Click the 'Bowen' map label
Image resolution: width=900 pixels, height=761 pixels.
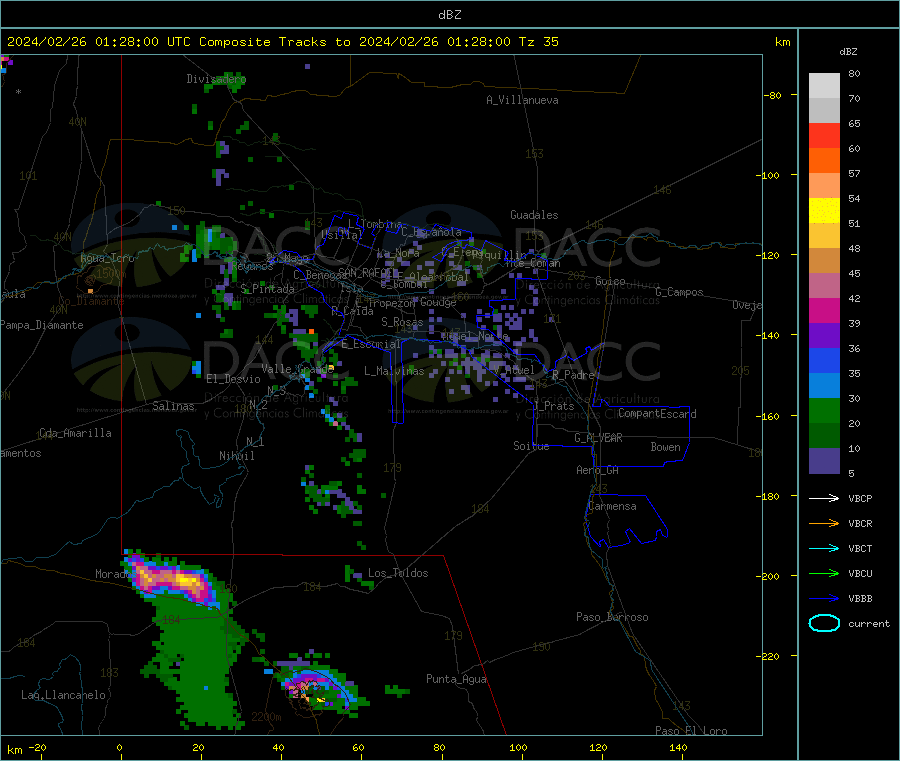665,446
